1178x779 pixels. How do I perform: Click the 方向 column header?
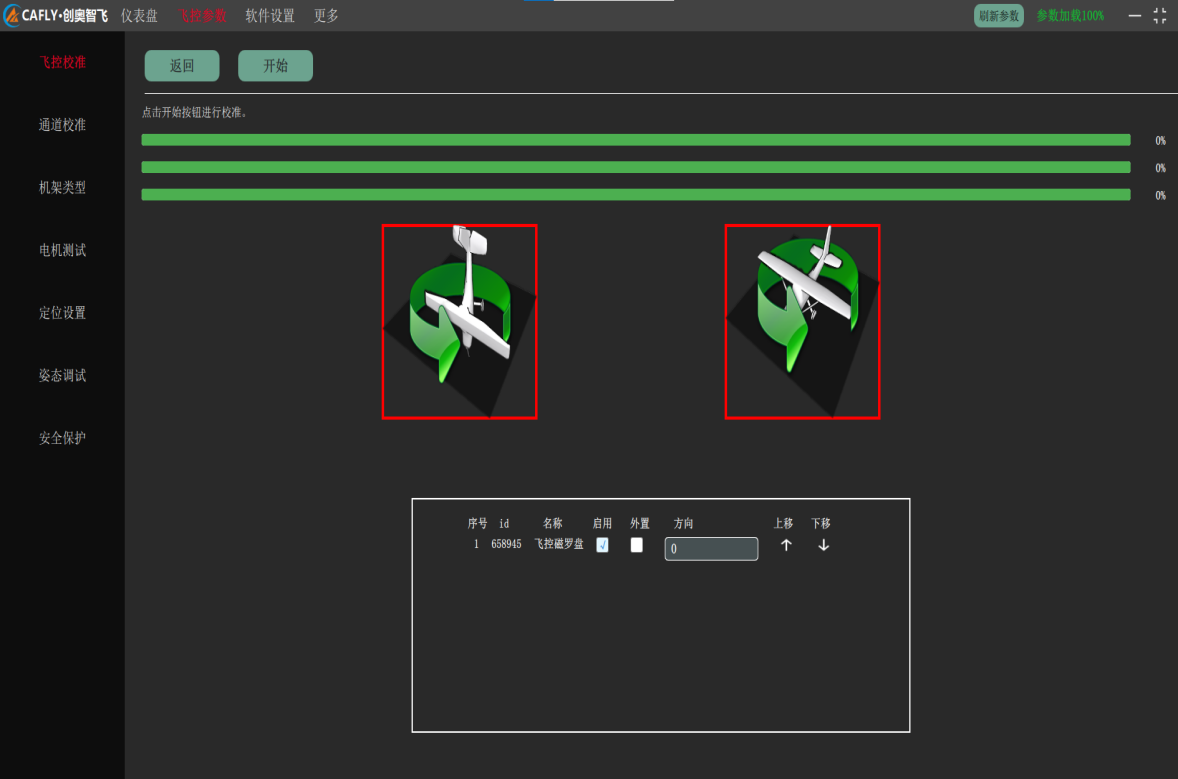pos(684,523)
